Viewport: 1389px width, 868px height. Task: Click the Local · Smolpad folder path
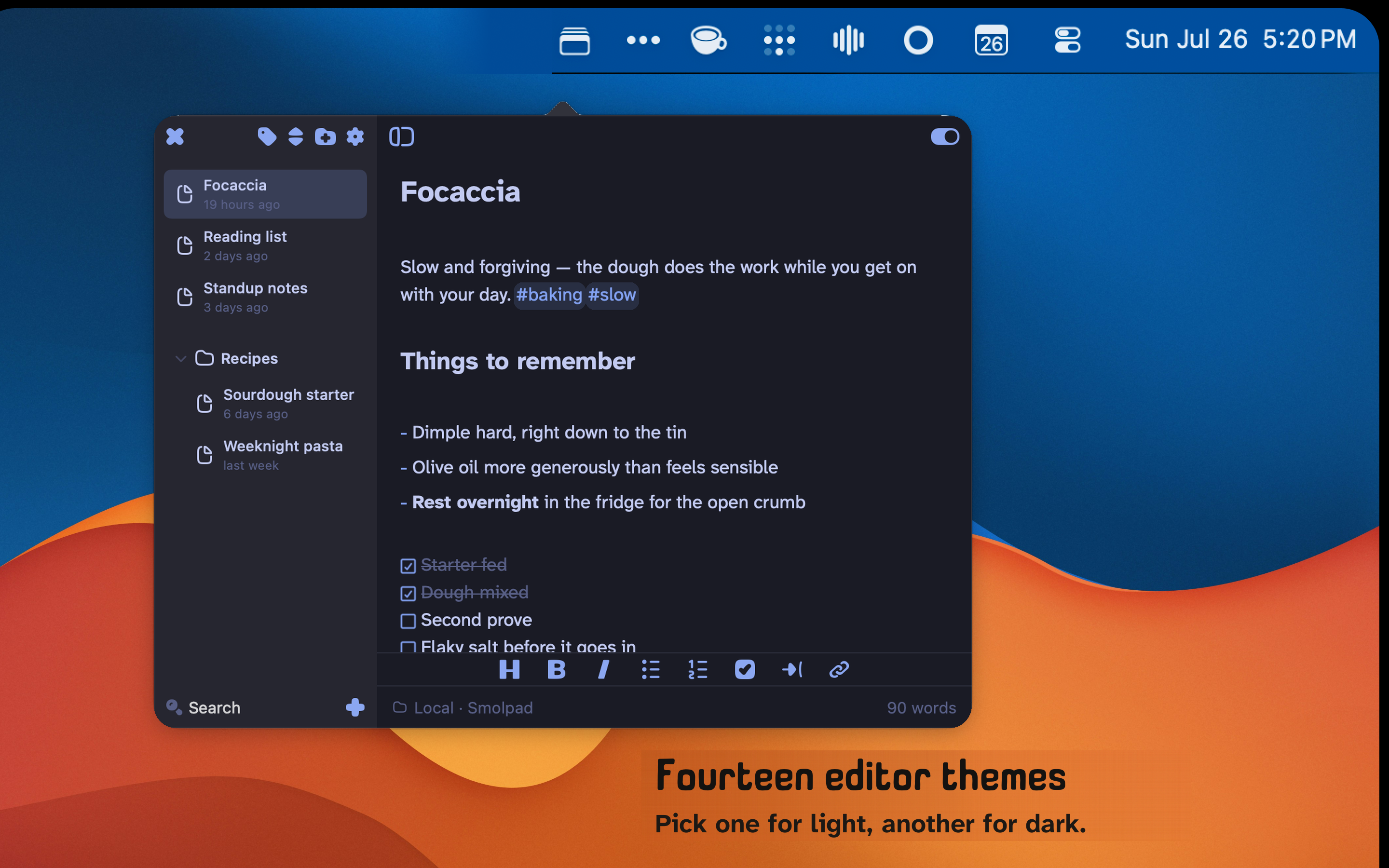pos(474,708)
